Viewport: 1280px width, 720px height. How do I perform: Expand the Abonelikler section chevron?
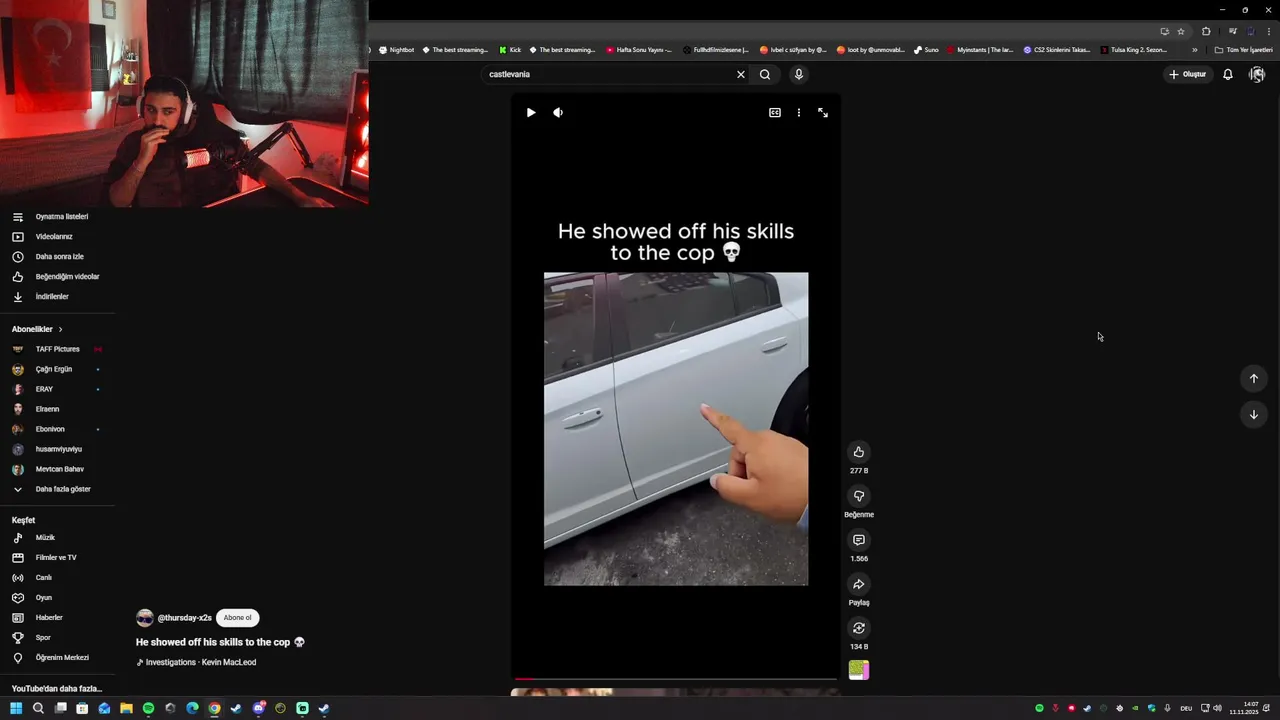pyautogui.click(x=60, y=329)
